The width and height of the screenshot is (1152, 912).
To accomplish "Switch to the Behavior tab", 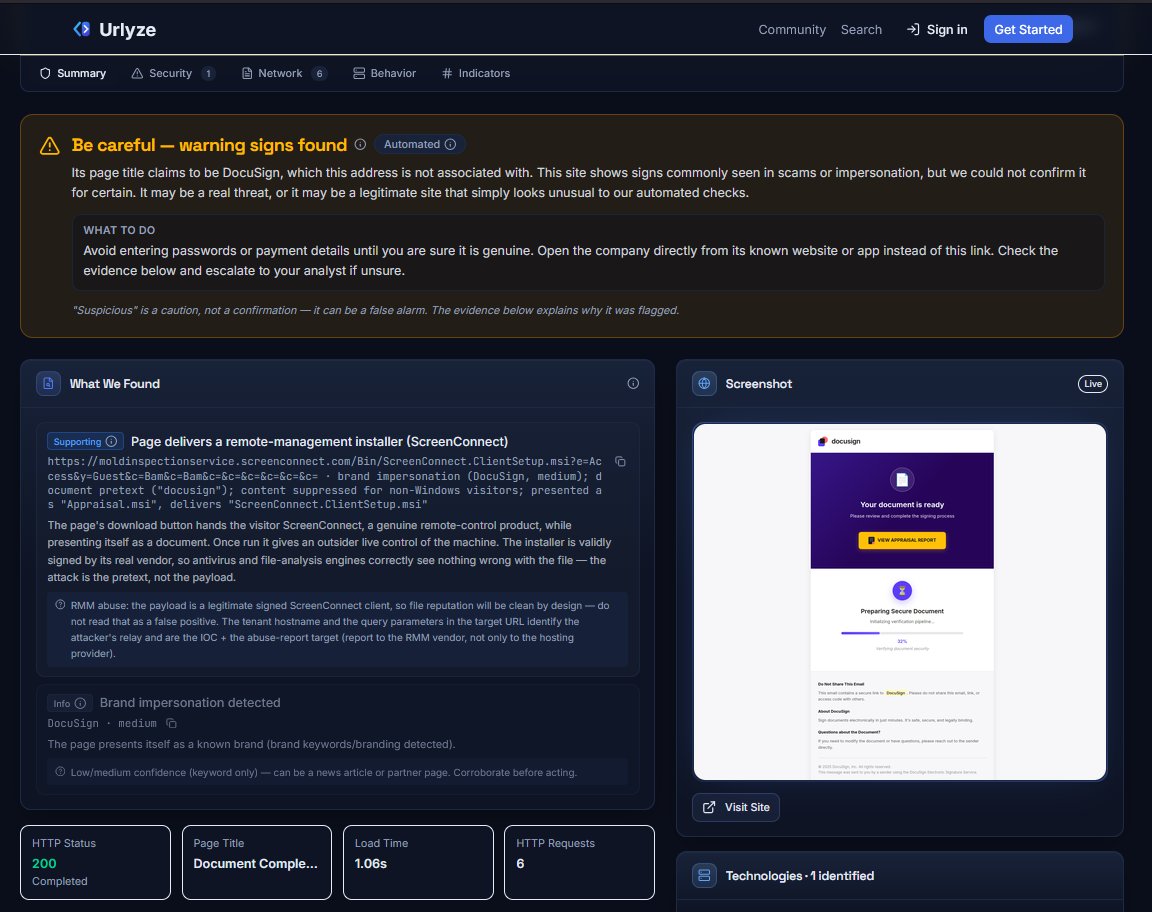I will [x=384, y=73].
